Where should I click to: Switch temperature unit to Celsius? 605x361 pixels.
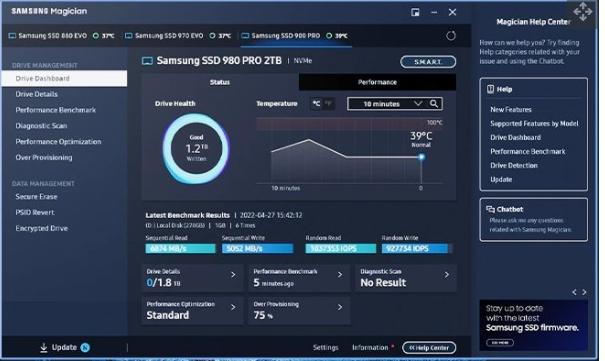coord(316,104)
